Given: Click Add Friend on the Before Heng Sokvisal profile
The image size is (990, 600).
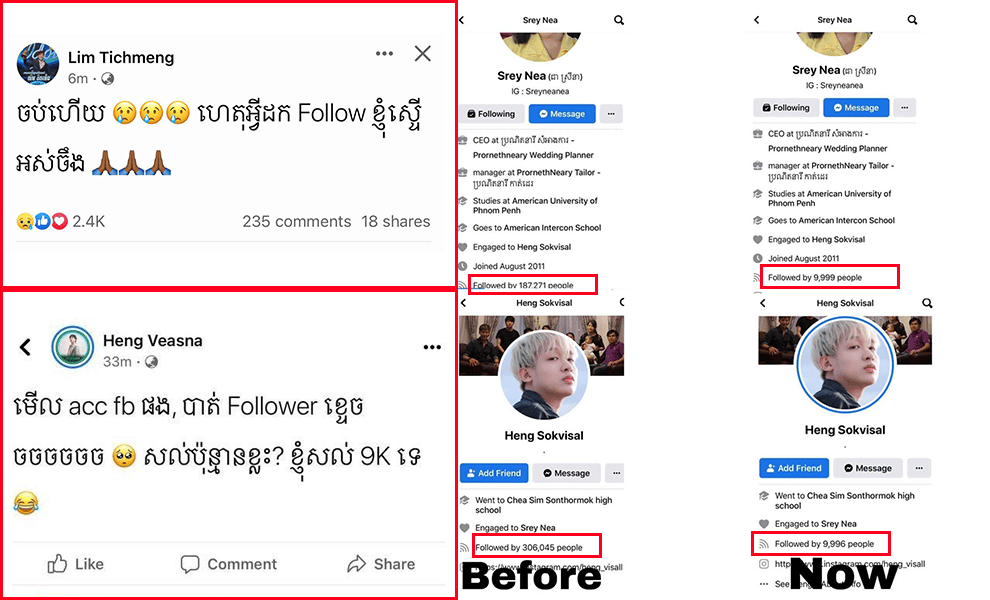Looking at the screenshot, I should tap(494, 473).
